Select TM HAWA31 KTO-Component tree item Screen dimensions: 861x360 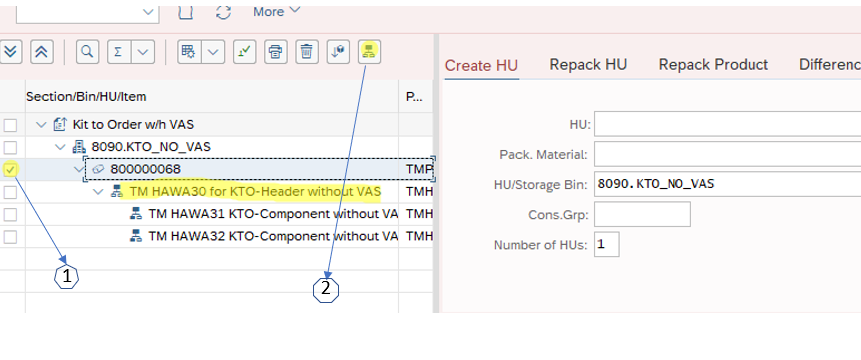click(264, 214)
